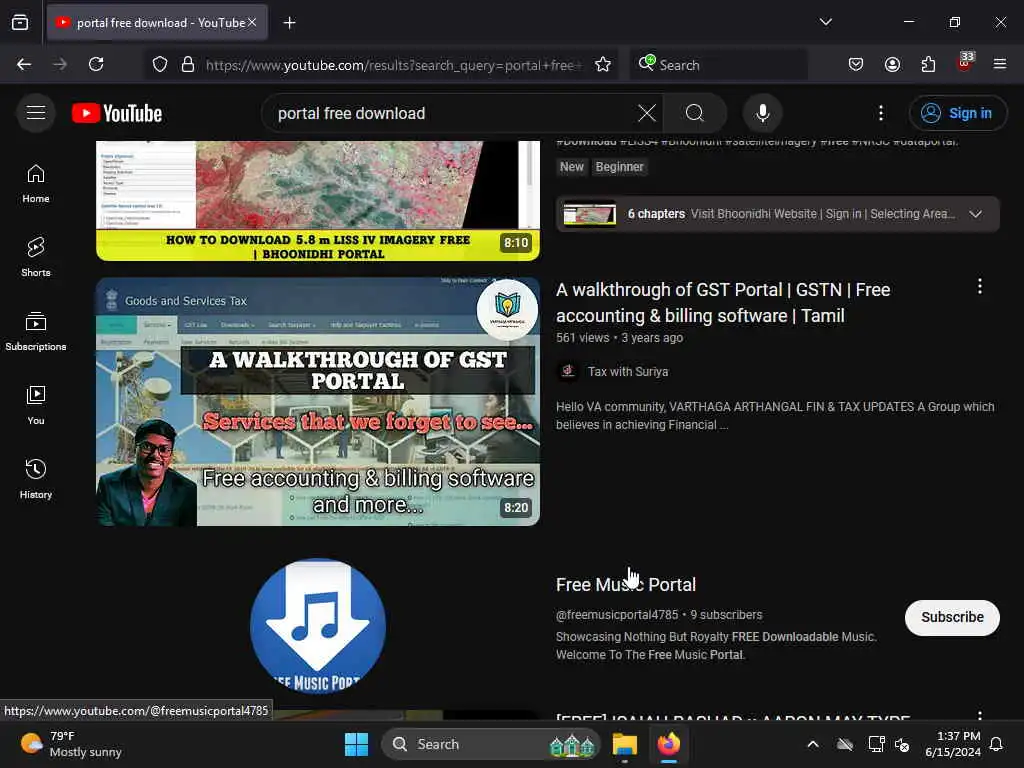1024x768 pixels.
Task: Open Pocket save icon in toolbar
Action: point(856,64)
